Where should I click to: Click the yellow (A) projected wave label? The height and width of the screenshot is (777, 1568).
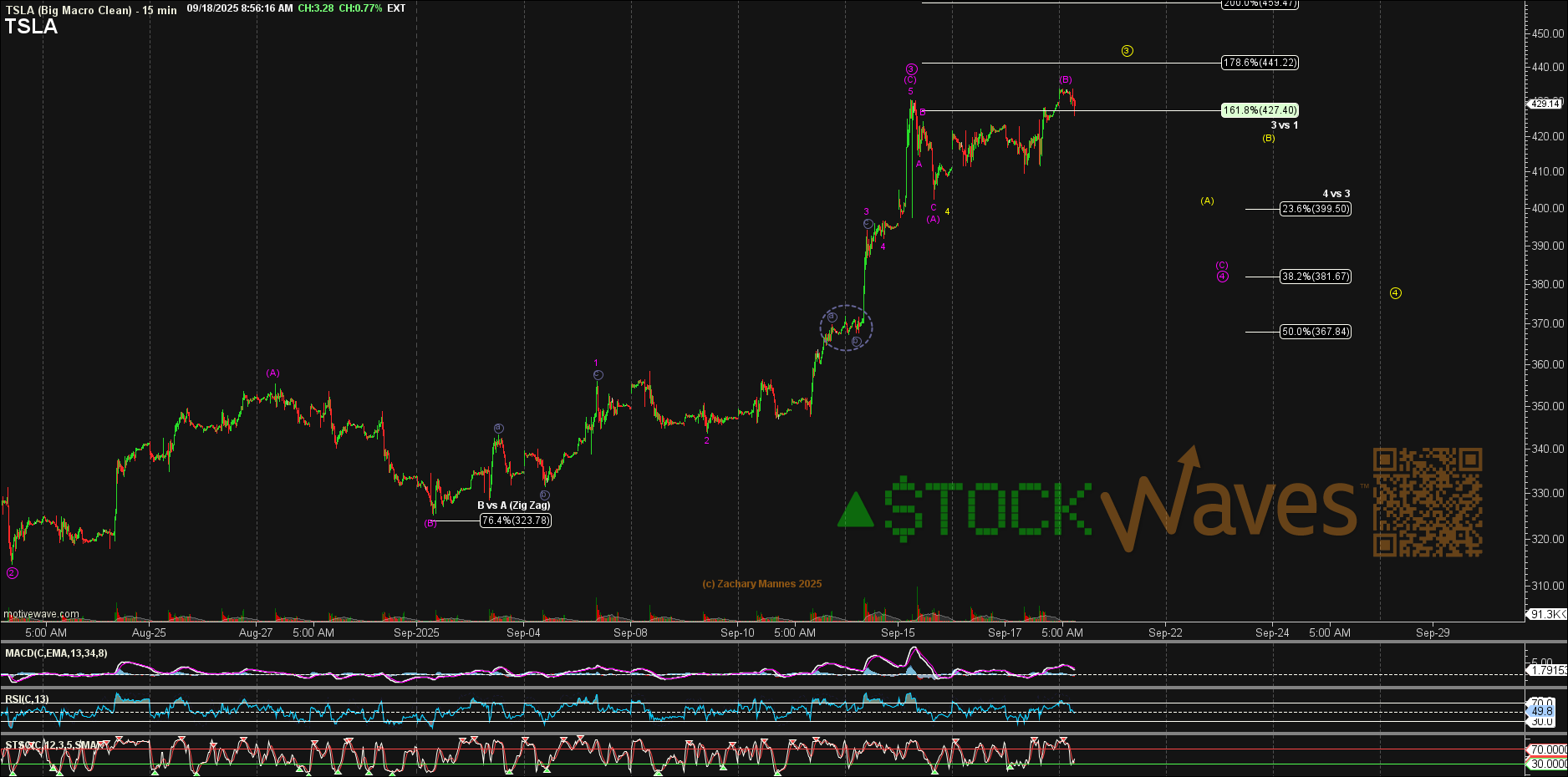1207,201
